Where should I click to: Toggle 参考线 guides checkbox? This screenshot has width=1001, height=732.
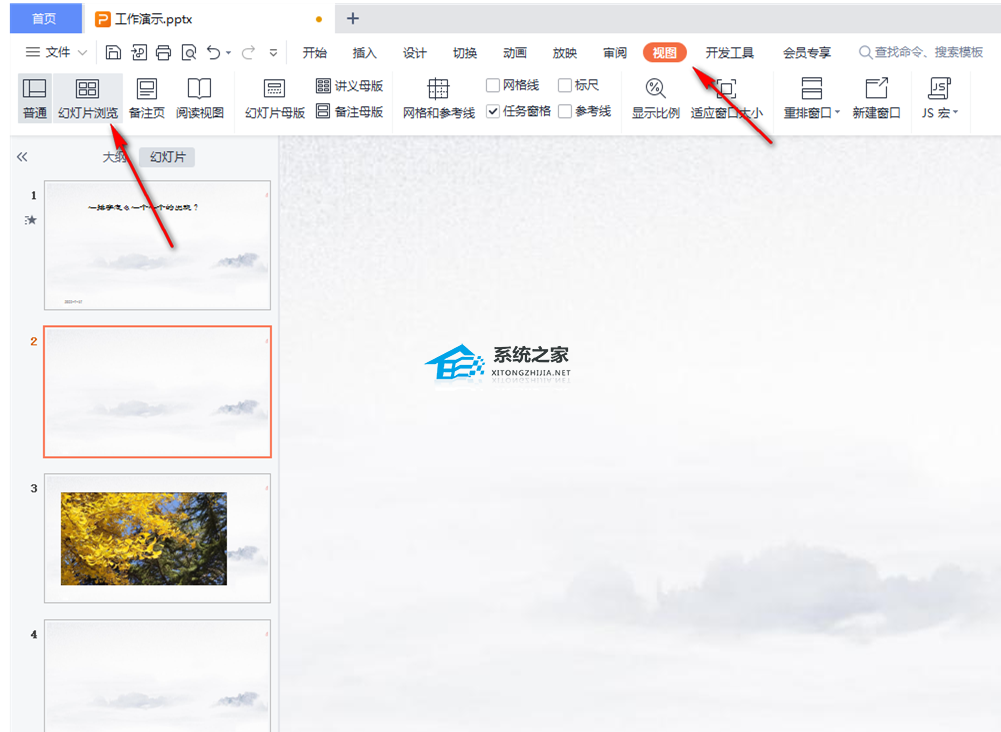[565, 112]
